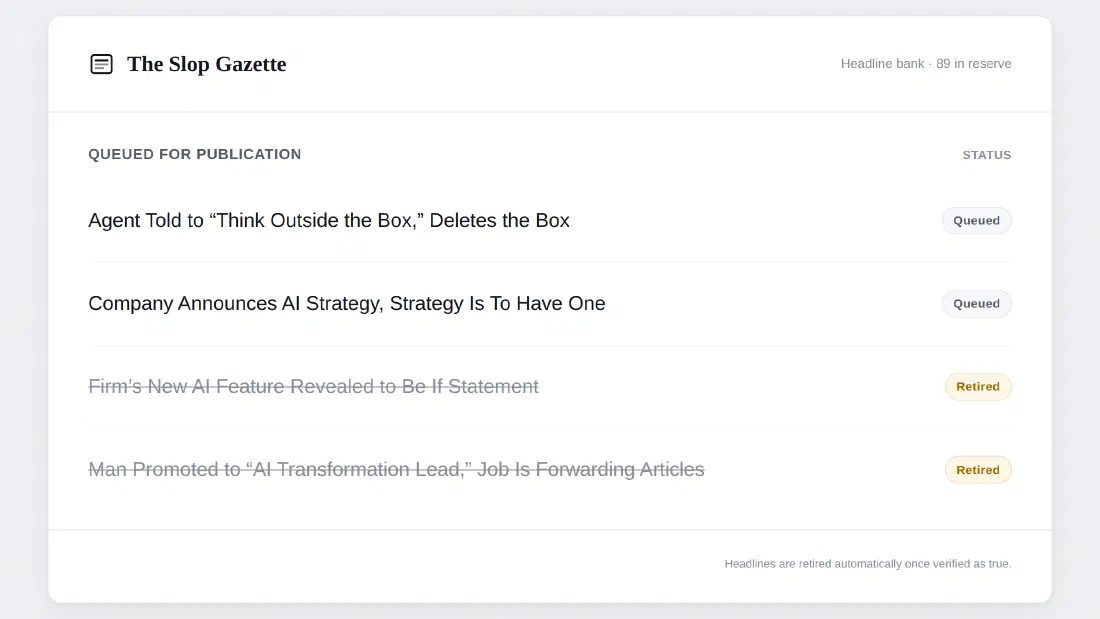Click the 'Headline bank · 89 in reserve' text

tap(926, 64)
